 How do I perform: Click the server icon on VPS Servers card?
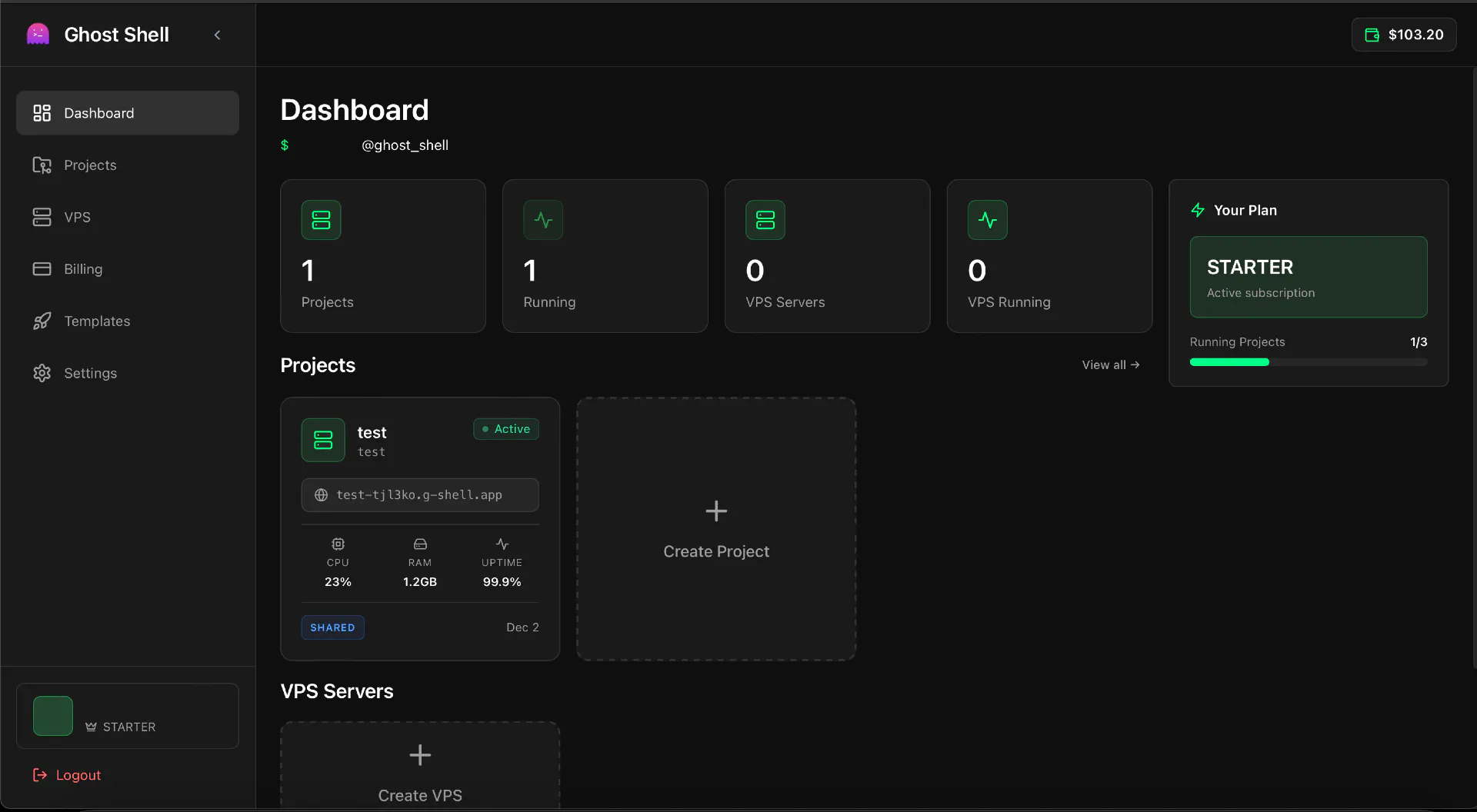pyautogui.click(x=765, y=220)
